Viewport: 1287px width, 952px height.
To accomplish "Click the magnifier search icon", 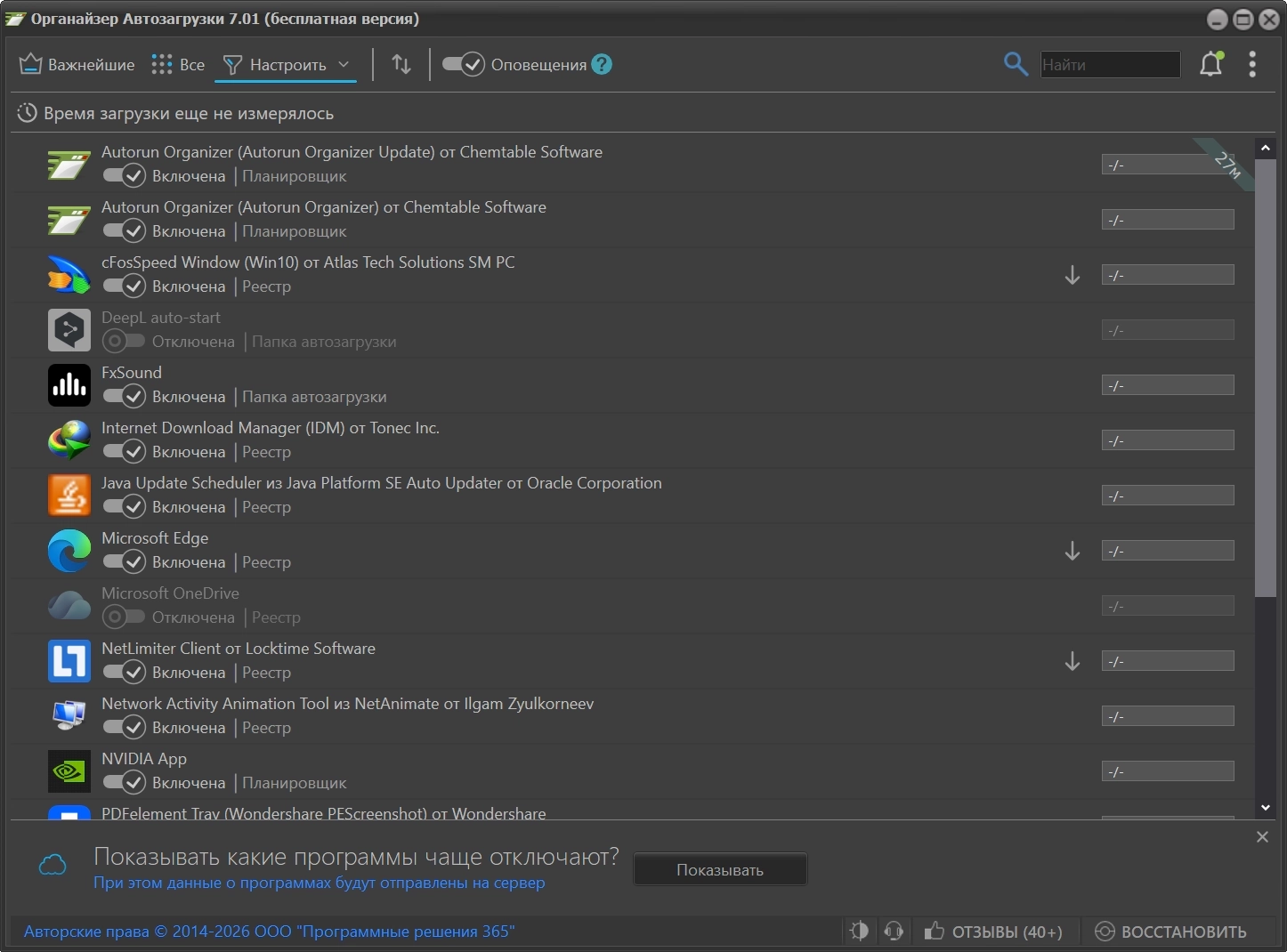I will (x=1016, y=64).
